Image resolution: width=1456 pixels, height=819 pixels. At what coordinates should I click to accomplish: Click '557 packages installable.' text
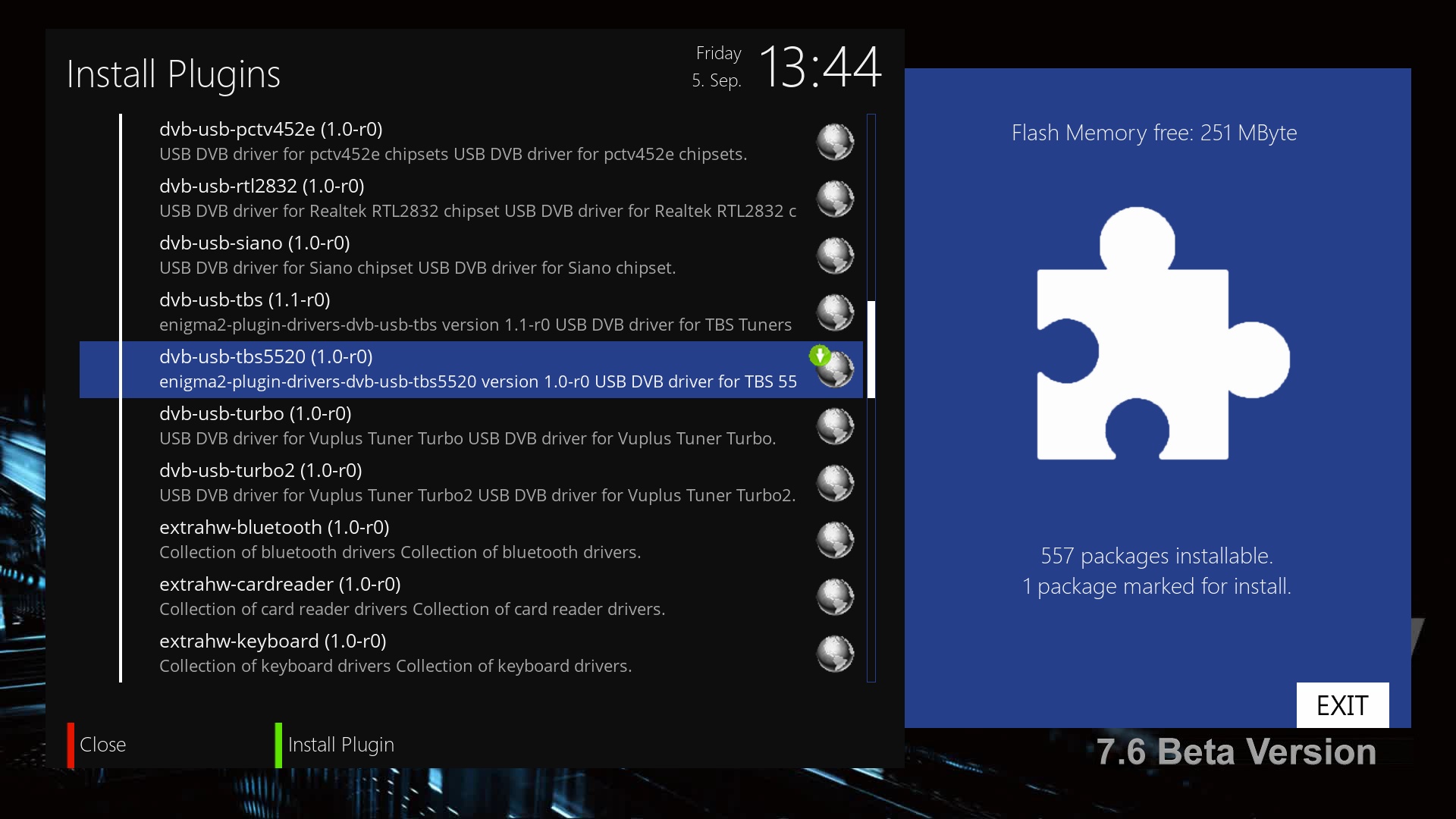tap(1156, 556)
